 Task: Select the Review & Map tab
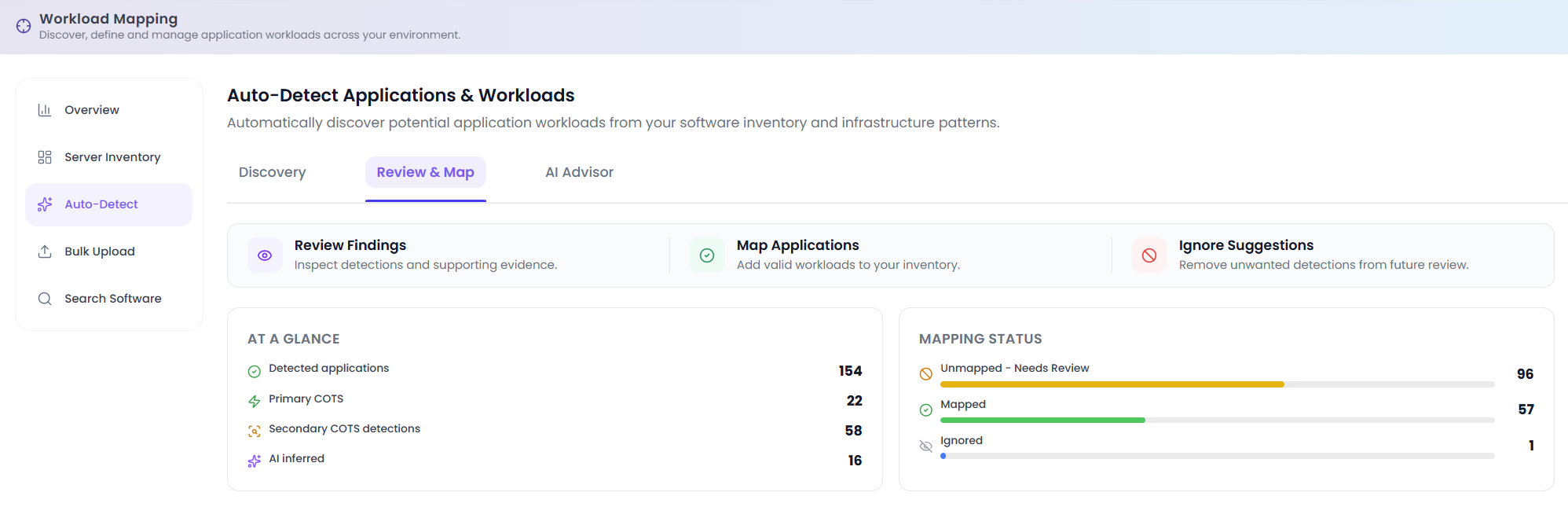(426, 172)
